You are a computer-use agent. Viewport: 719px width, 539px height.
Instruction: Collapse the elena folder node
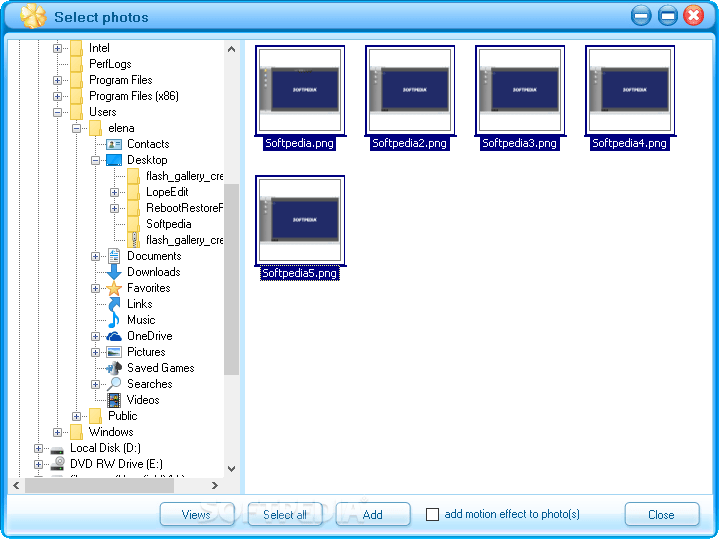click(x=77, y=128)
